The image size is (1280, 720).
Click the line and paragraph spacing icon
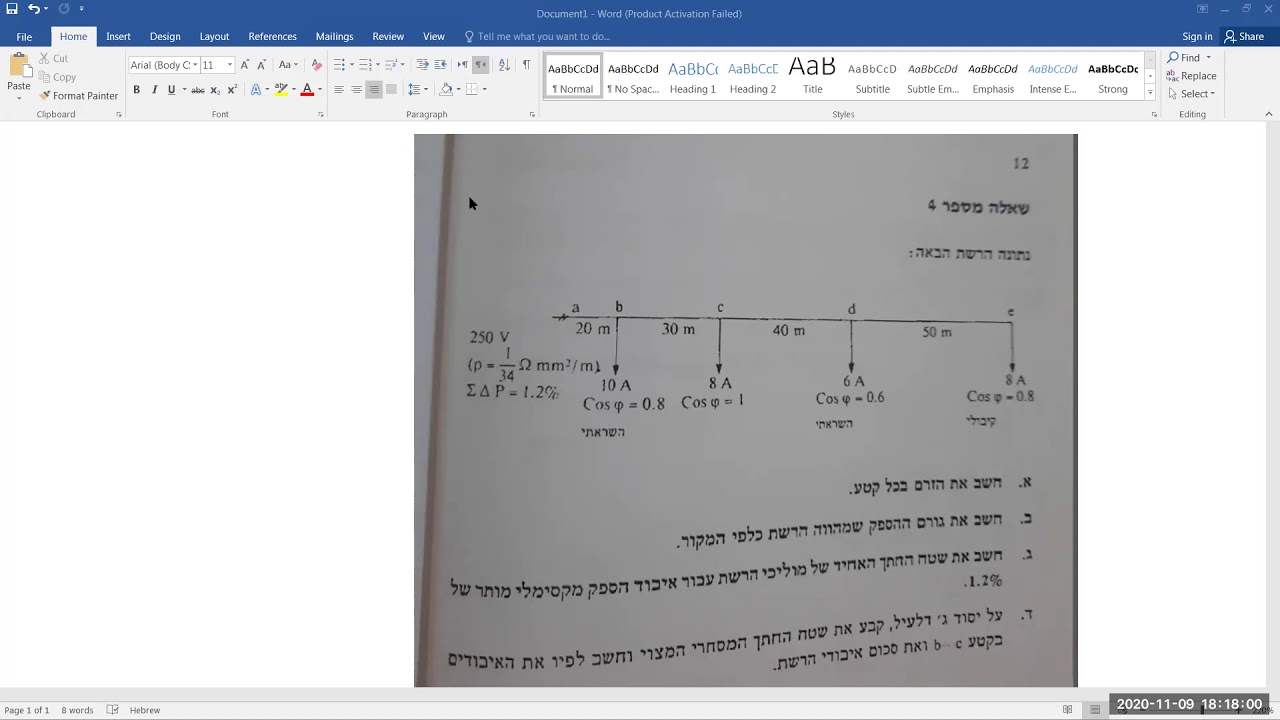tap(414, 90)
